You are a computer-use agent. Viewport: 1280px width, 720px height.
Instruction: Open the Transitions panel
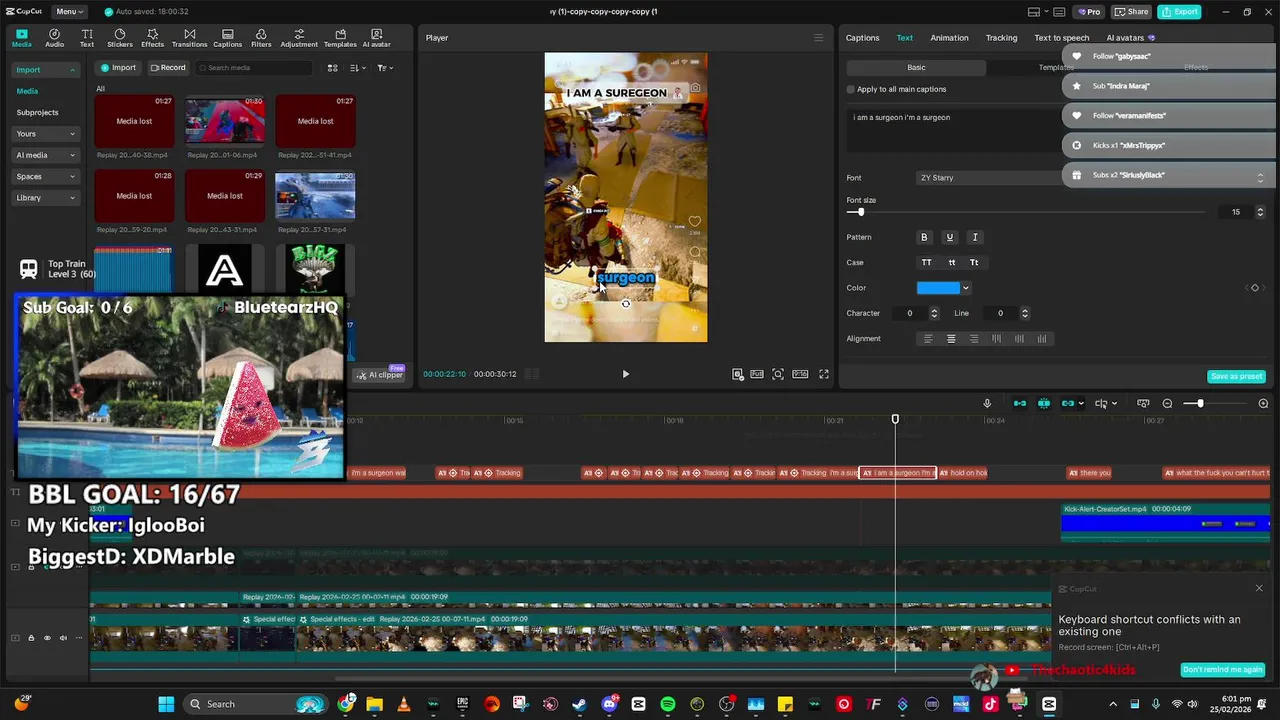(189, 38)
